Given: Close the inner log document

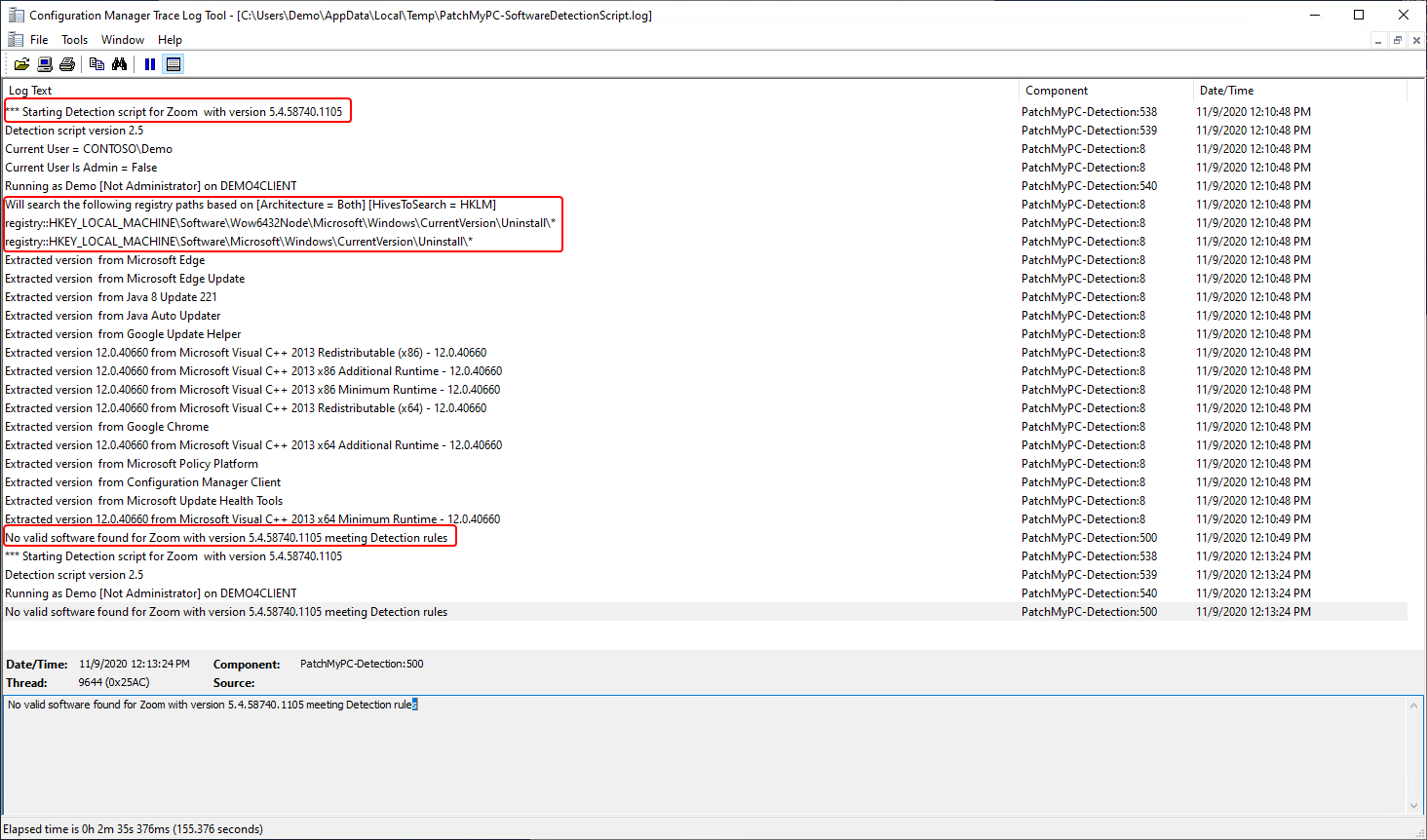Looking at the screenshot, I should 1416,40.
